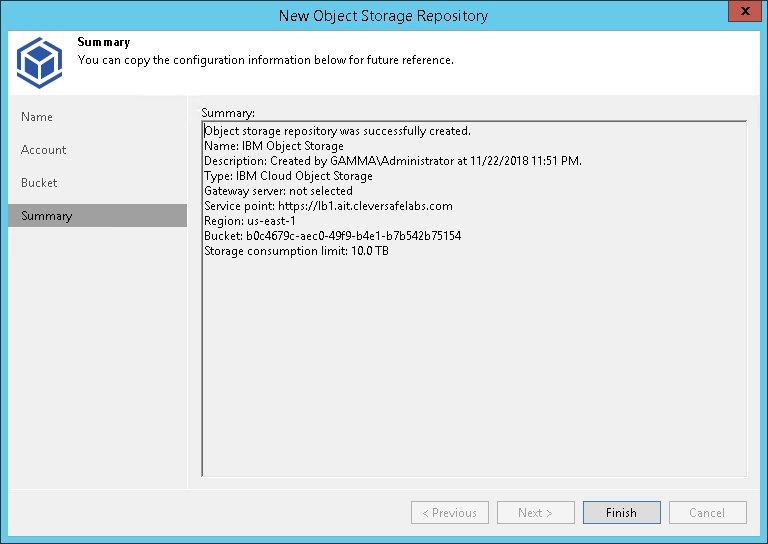Viewport: 768px width, 544px height.
Task: Cancel the repository wizard
Action: (x=707, y=513)
